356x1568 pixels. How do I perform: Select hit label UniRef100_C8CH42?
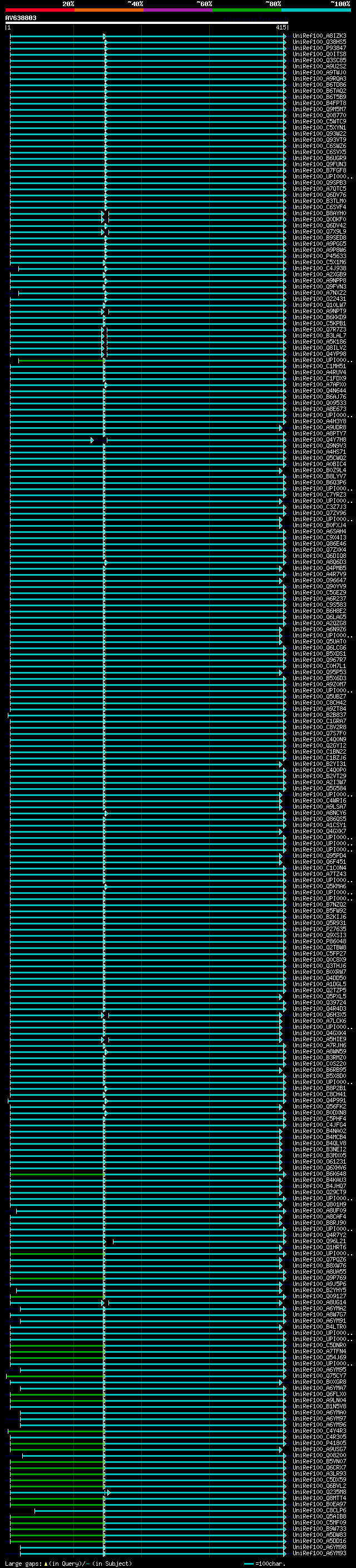coord(319,703)
